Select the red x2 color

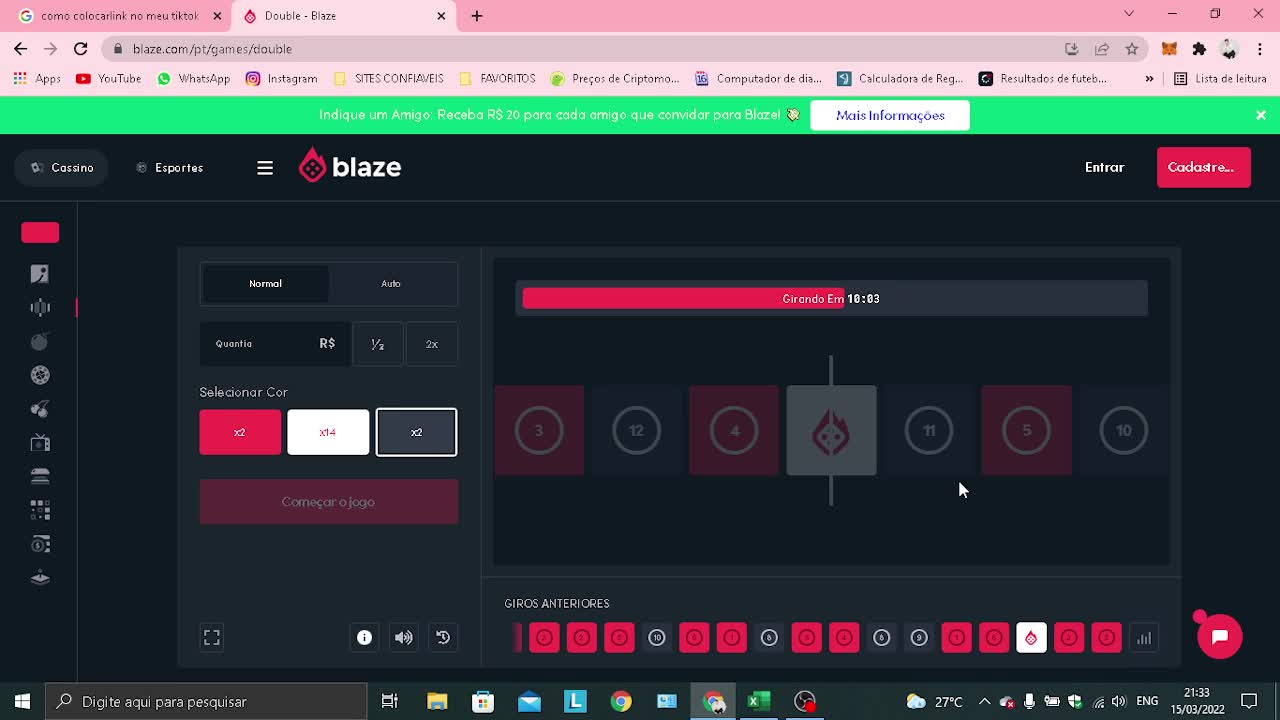[240, 432]
